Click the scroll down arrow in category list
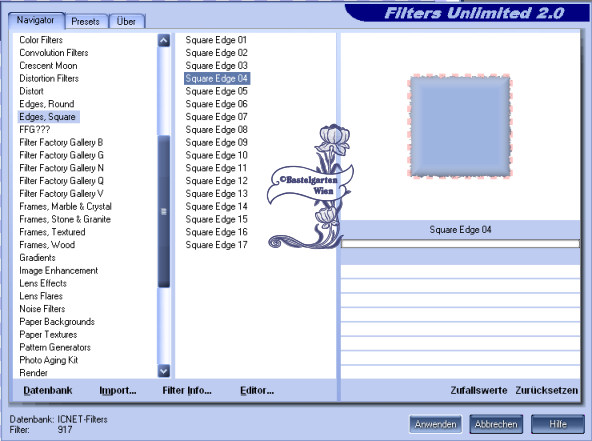The image size is (592, 441). (164, 371)
